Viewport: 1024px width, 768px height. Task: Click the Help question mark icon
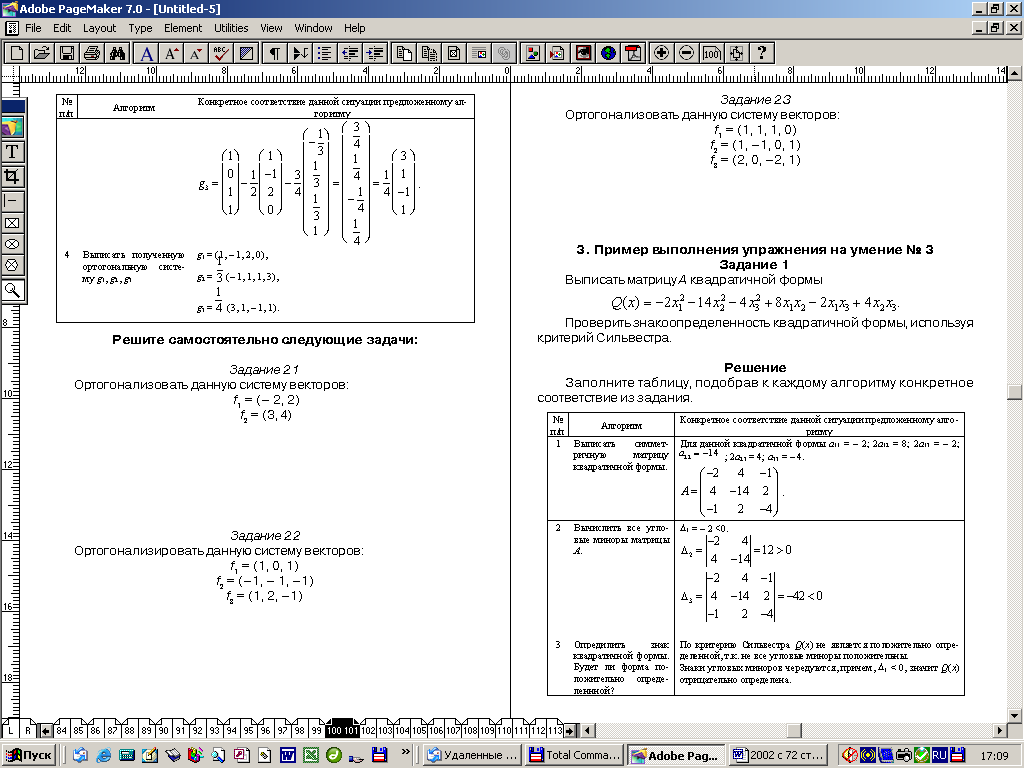761,53
